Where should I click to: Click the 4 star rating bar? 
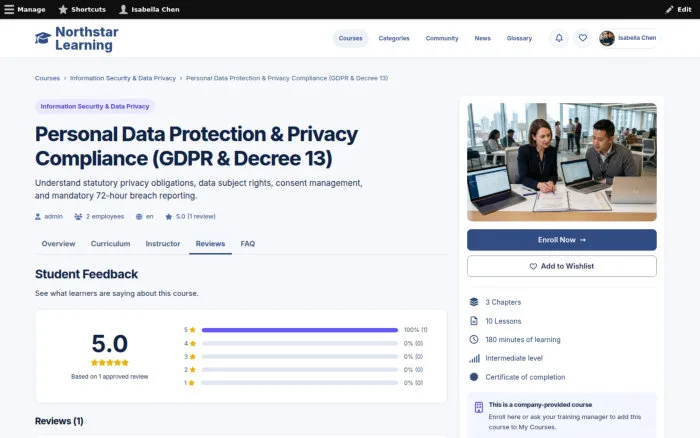300,343
